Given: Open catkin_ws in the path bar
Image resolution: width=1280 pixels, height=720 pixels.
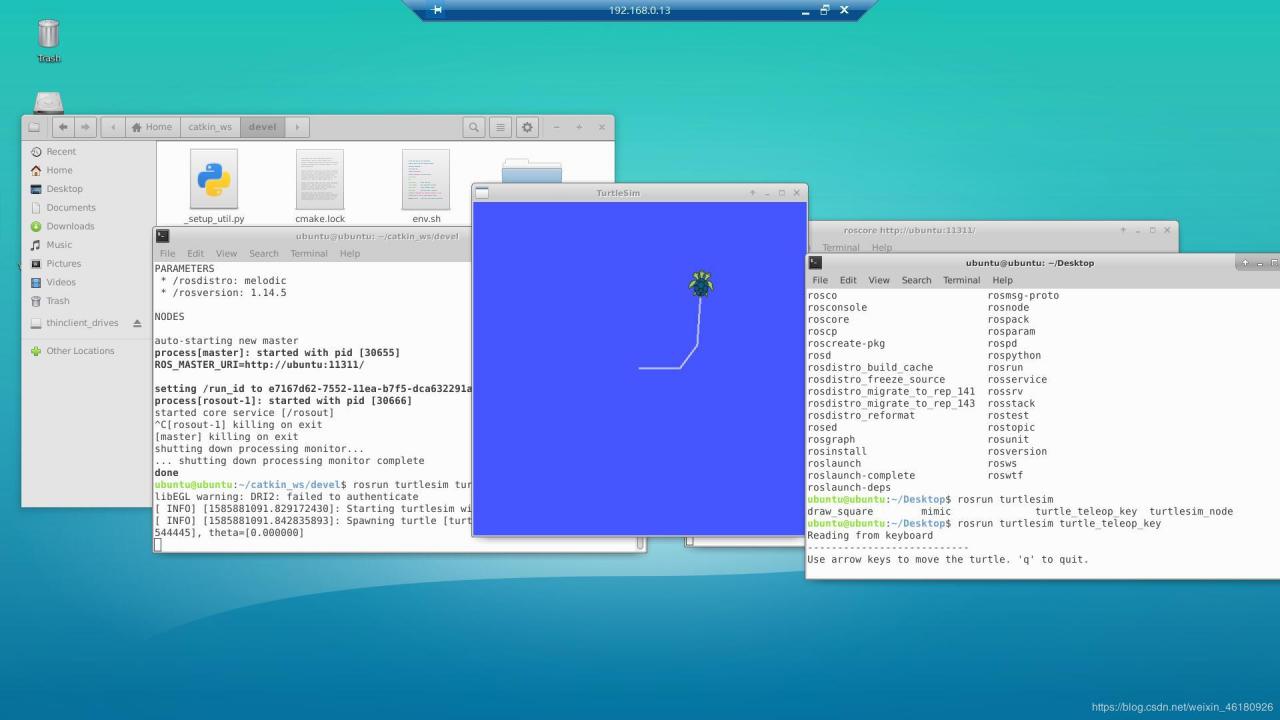Looking at the screenshot, I should coord(210,127).
